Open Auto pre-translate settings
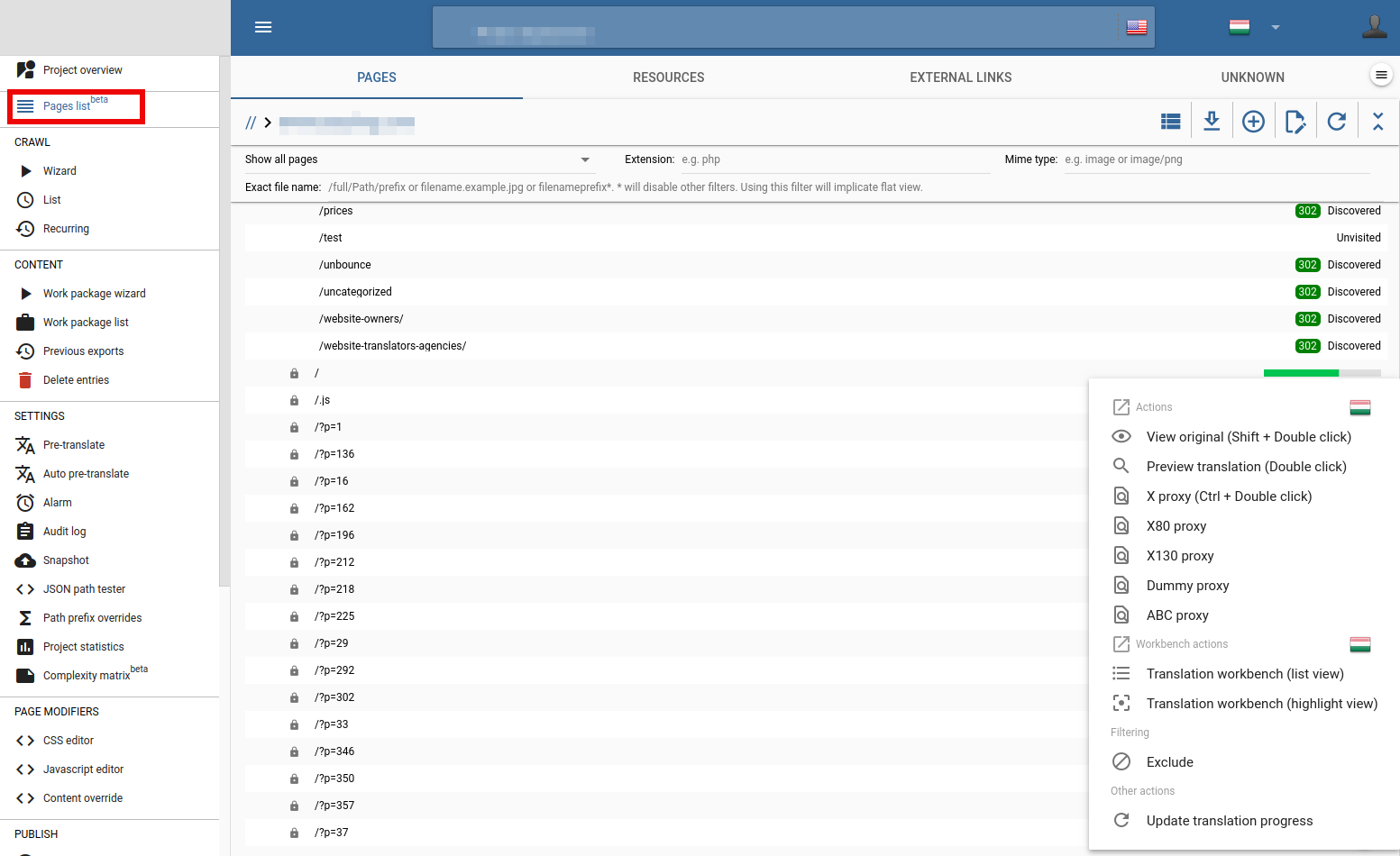This screenshot has width=1400, height=856. [x=86, y=474]
